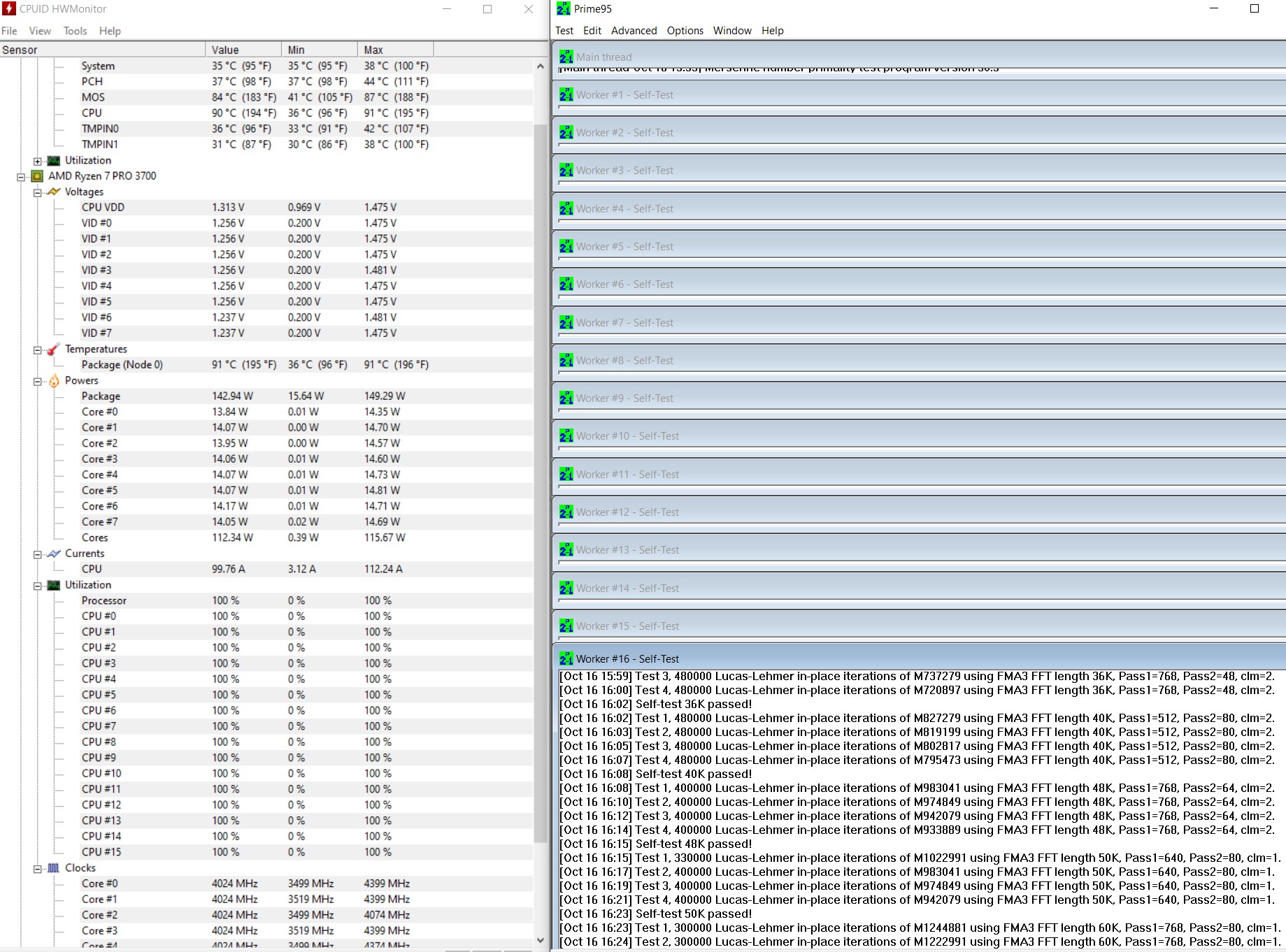
Task: Click the Voltages category icon in HWMonitor
Action: pos(54,192)
